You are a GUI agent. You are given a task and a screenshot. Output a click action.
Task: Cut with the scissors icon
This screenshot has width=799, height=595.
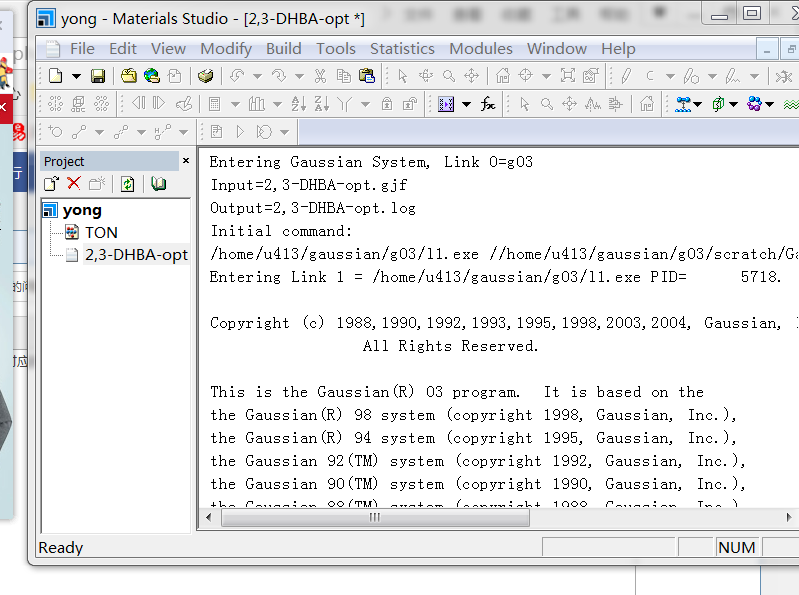[x=320, y=76]
